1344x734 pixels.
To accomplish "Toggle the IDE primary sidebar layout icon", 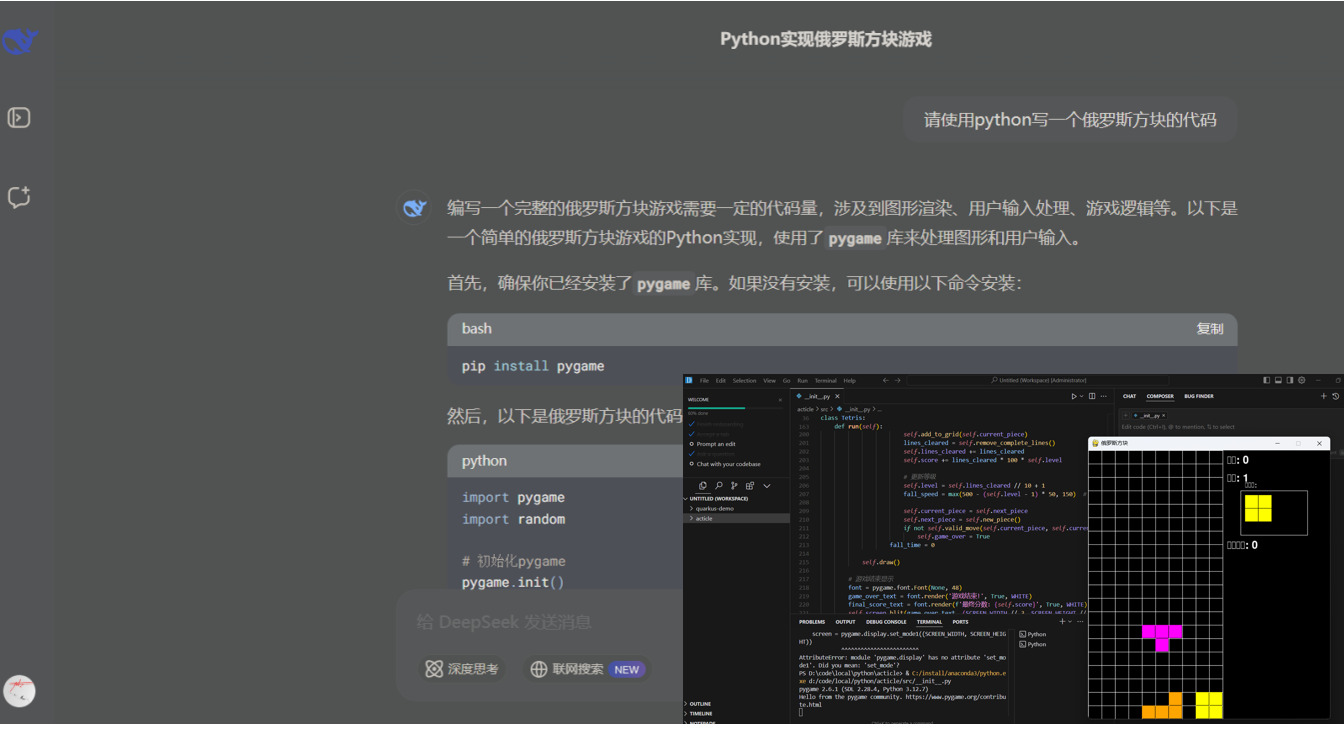I will coord(1266,380).
